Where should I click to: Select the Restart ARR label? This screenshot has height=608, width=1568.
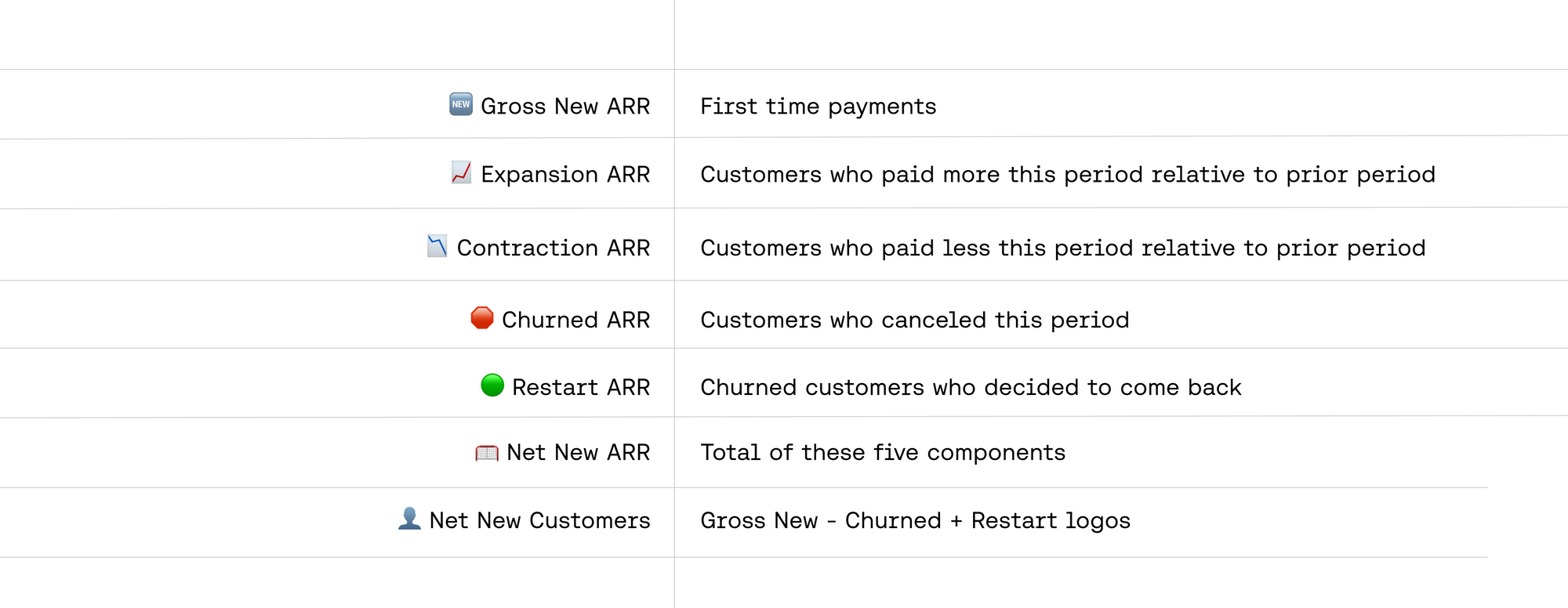tap(581, 388)
